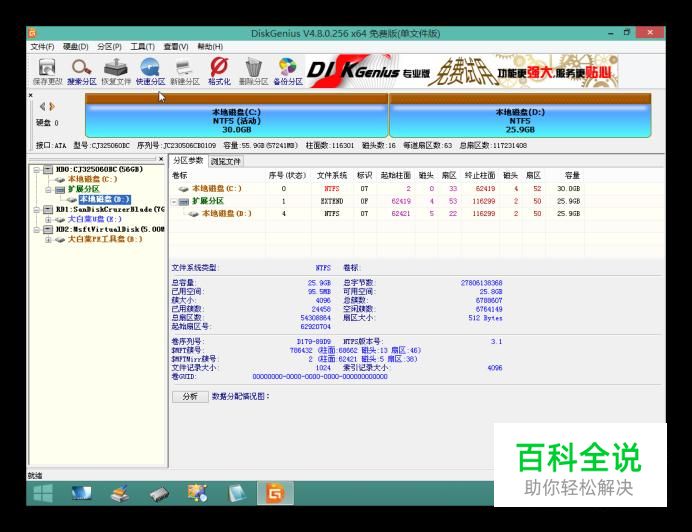Open the 文件(F) menu

tap(42, 47)
